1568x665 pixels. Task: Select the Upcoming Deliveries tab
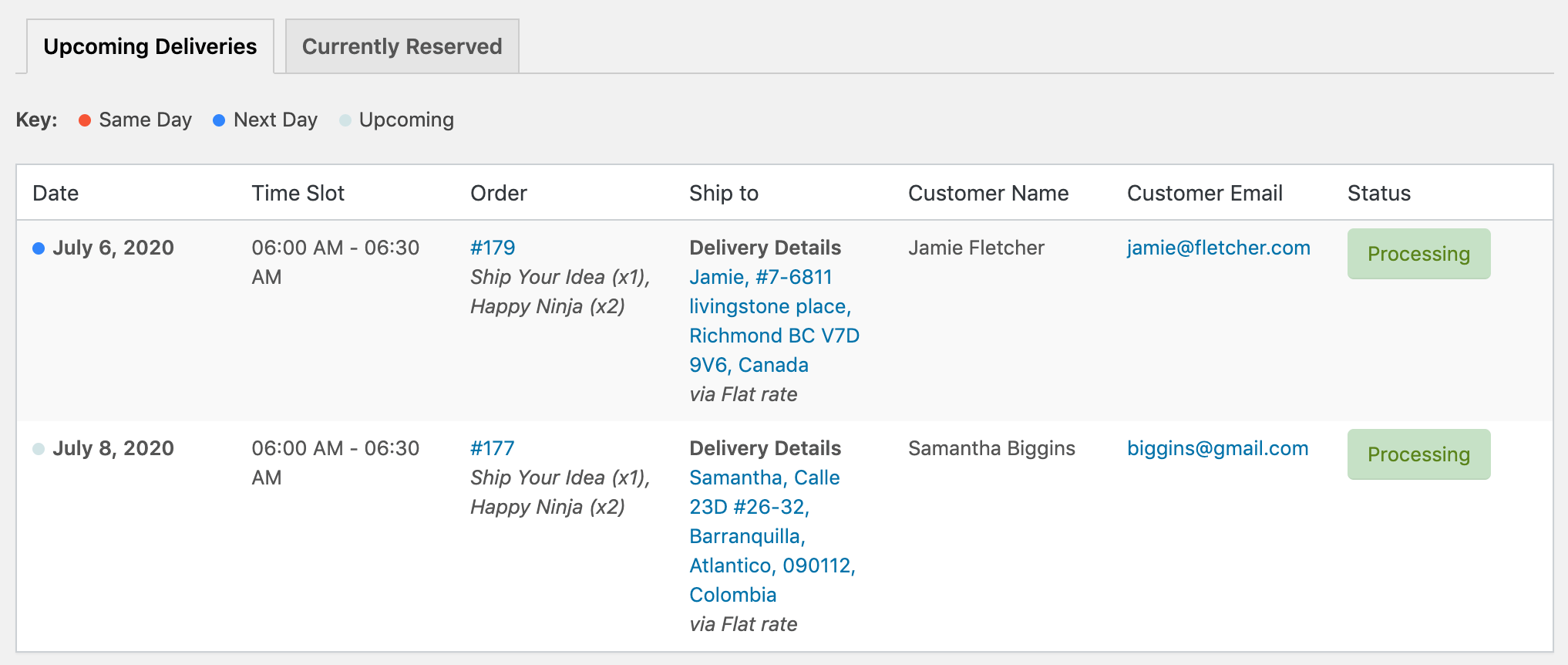pyautogui.click(x=150, y=46)
